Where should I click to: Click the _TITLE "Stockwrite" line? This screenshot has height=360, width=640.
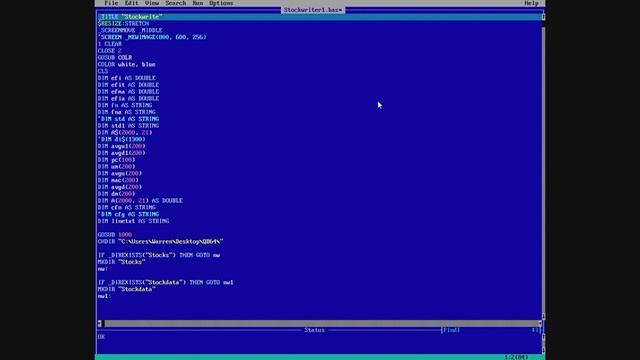click(130, 17)
